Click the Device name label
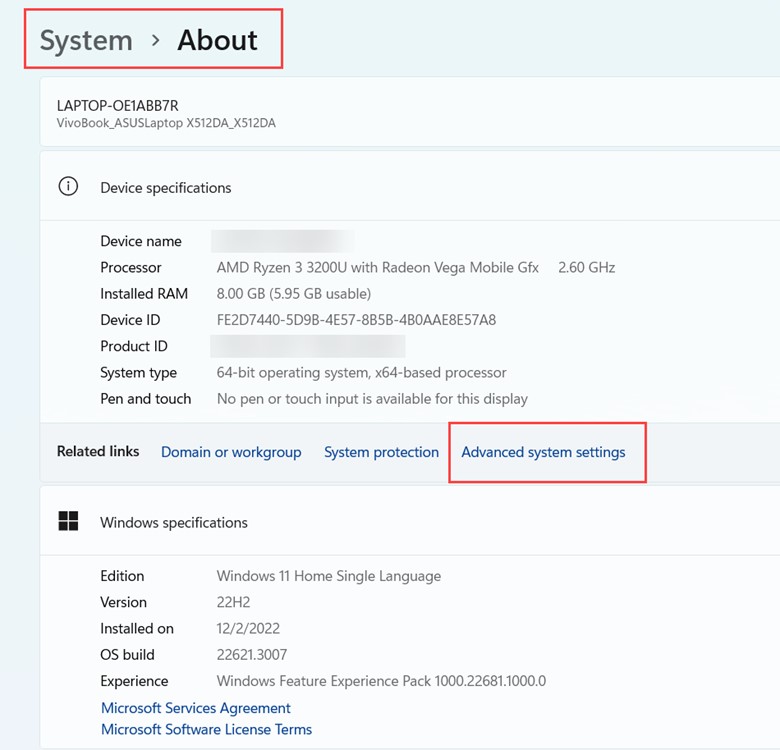 [x=141, y=241]
